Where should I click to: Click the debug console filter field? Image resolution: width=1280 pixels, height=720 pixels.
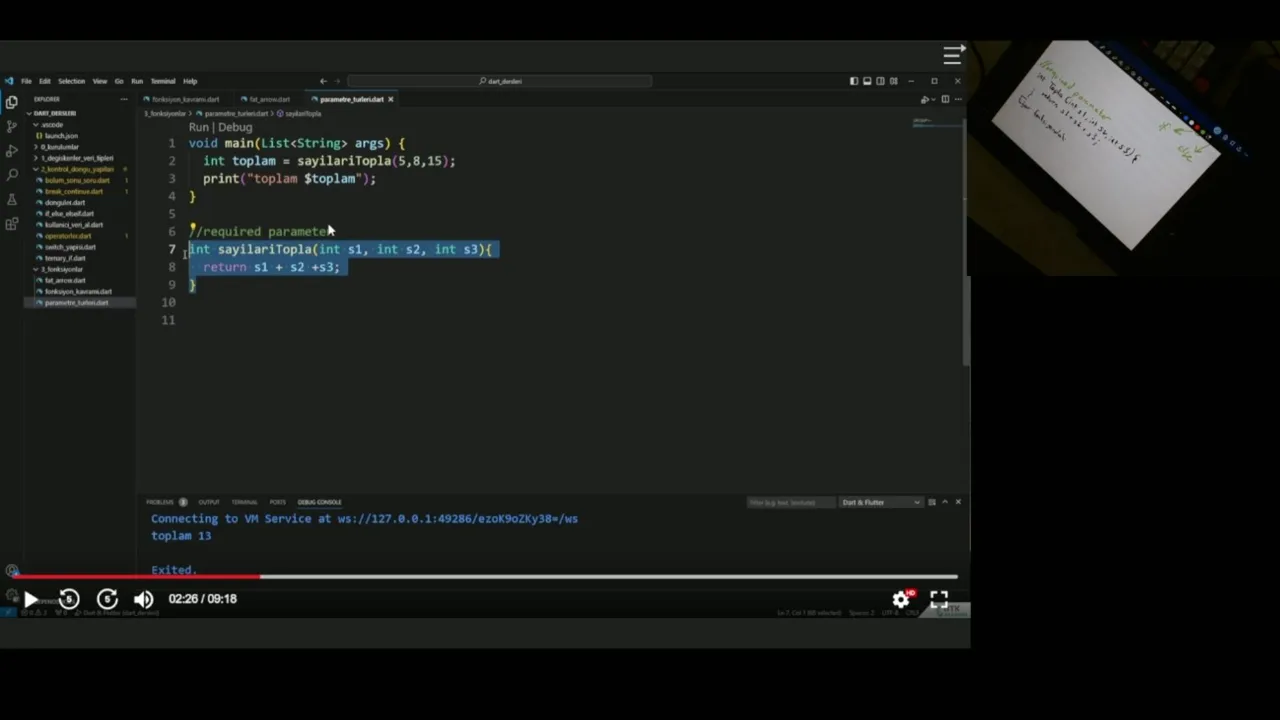tap(790, 502)
